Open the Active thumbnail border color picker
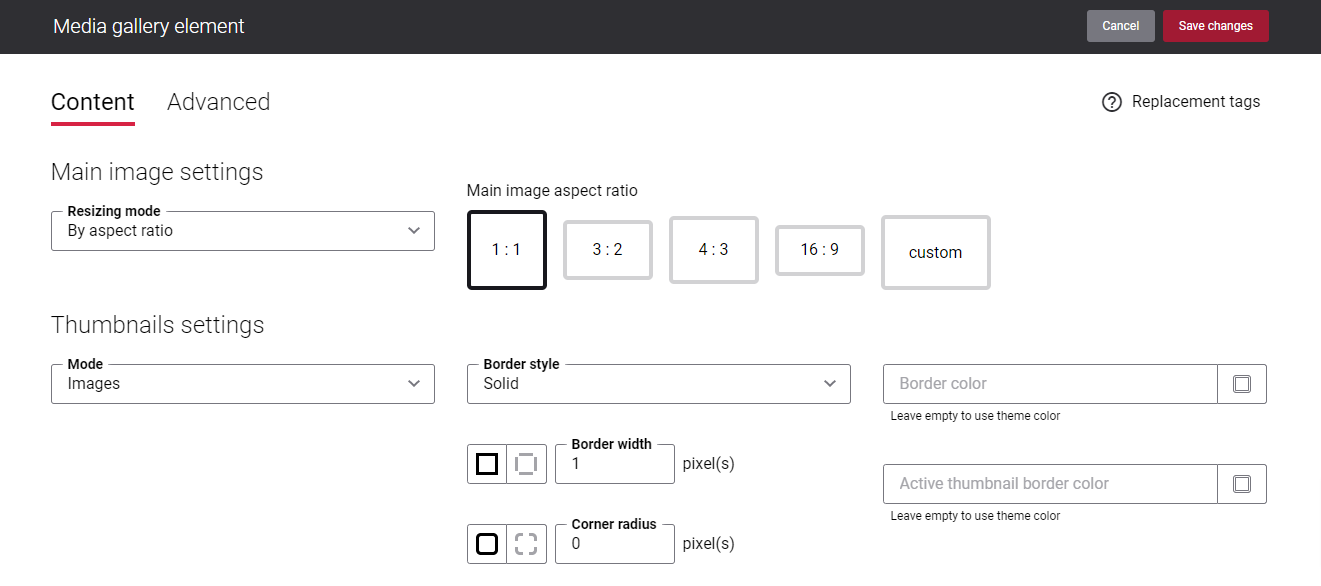This screenshot has height=586, width=1321. point(1242,484)
